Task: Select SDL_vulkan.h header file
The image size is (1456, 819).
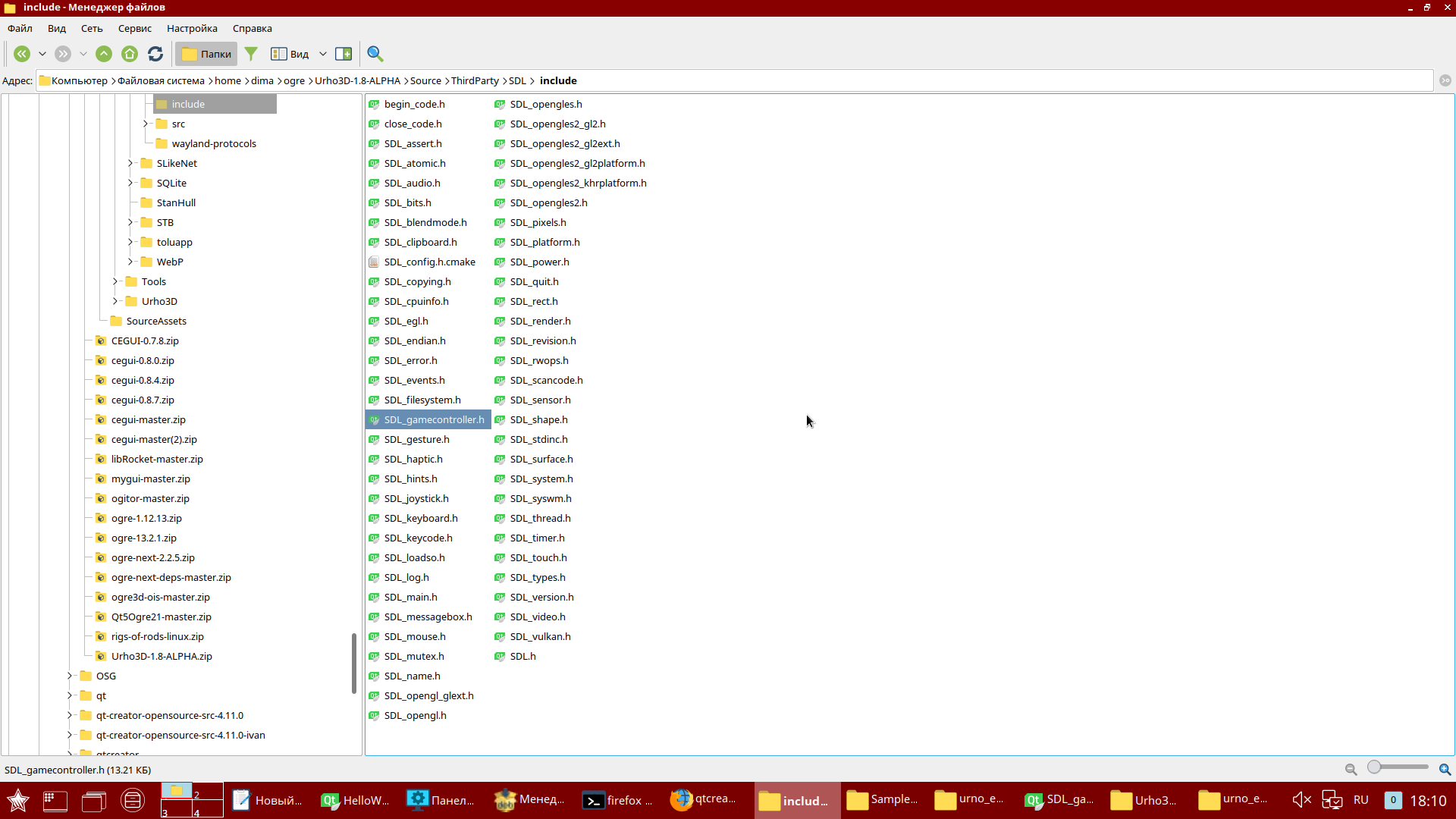Action: 541,636
